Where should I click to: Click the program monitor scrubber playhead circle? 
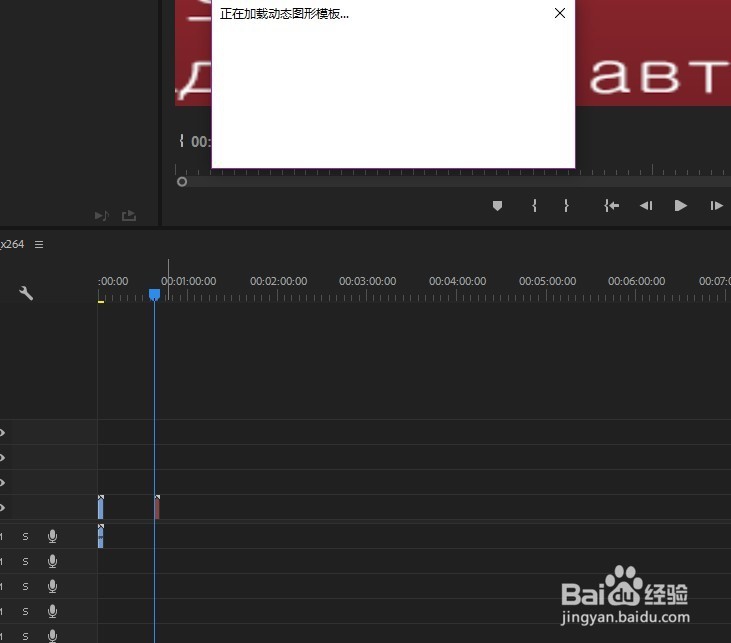pyautogui.click(x=182, y=181)
